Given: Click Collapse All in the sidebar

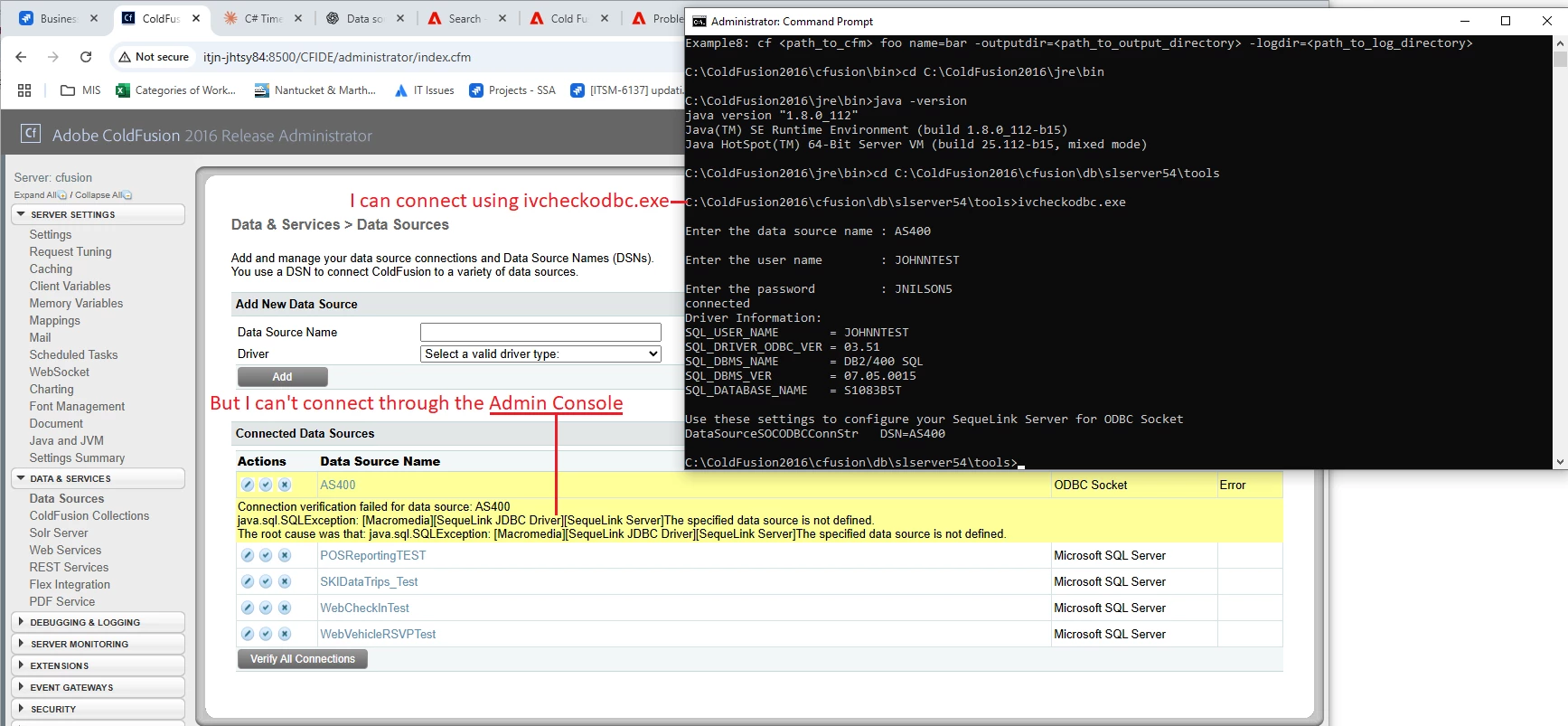Looking at the screenshot, I should pos(103,195).
